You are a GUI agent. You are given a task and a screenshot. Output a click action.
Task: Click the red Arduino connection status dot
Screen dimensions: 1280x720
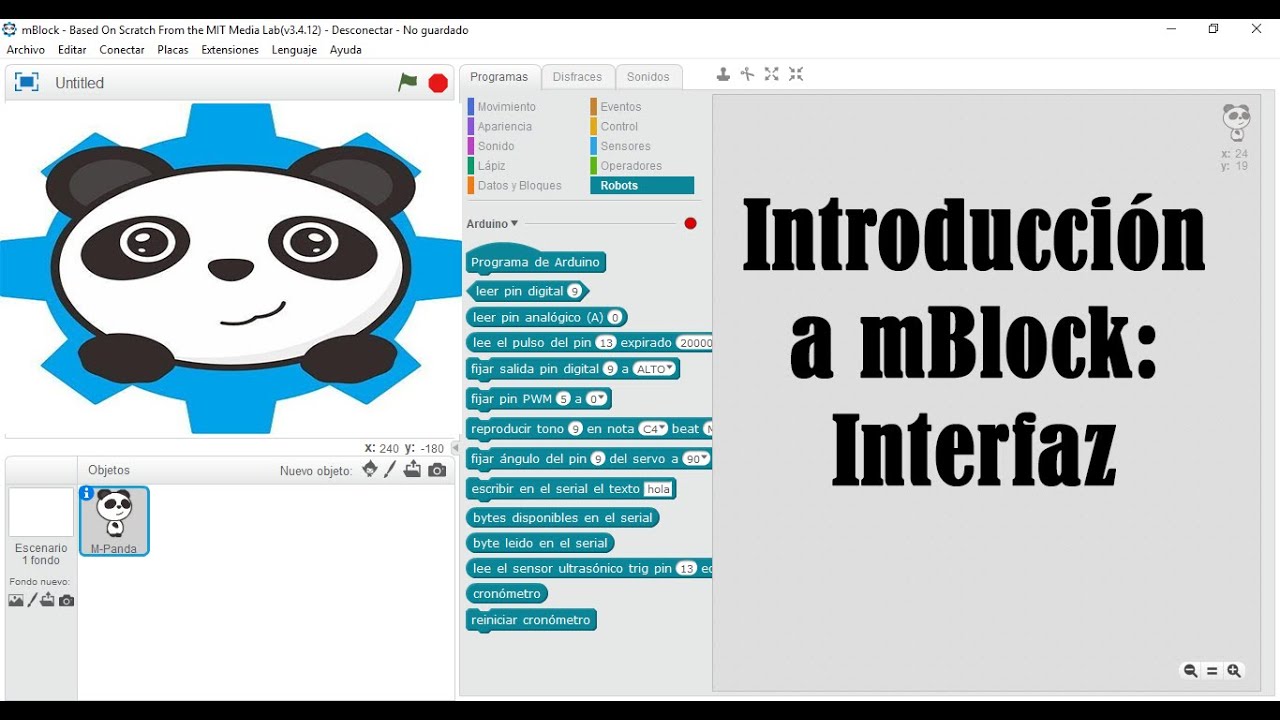[690, 223]
